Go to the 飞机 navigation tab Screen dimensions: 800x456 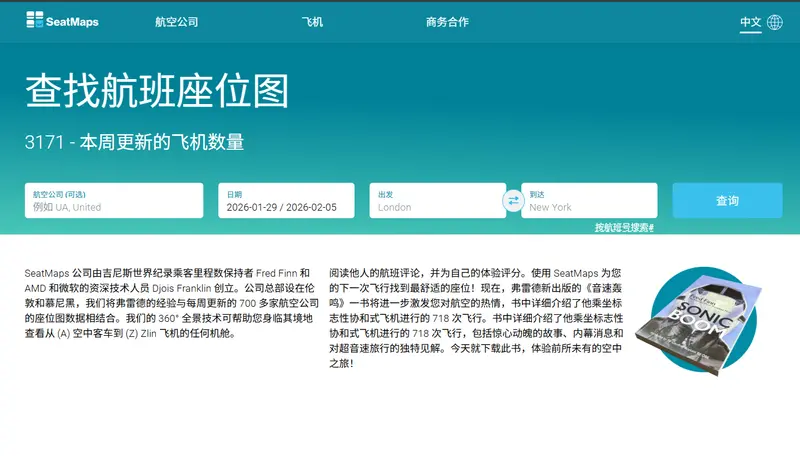point(312,21)
